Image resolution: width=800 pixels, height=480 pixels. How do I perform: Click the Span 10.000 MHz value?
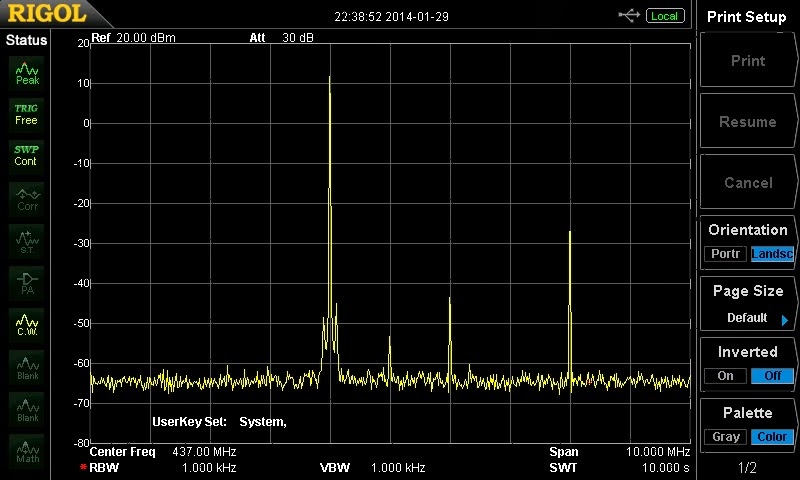click(658, 451)
